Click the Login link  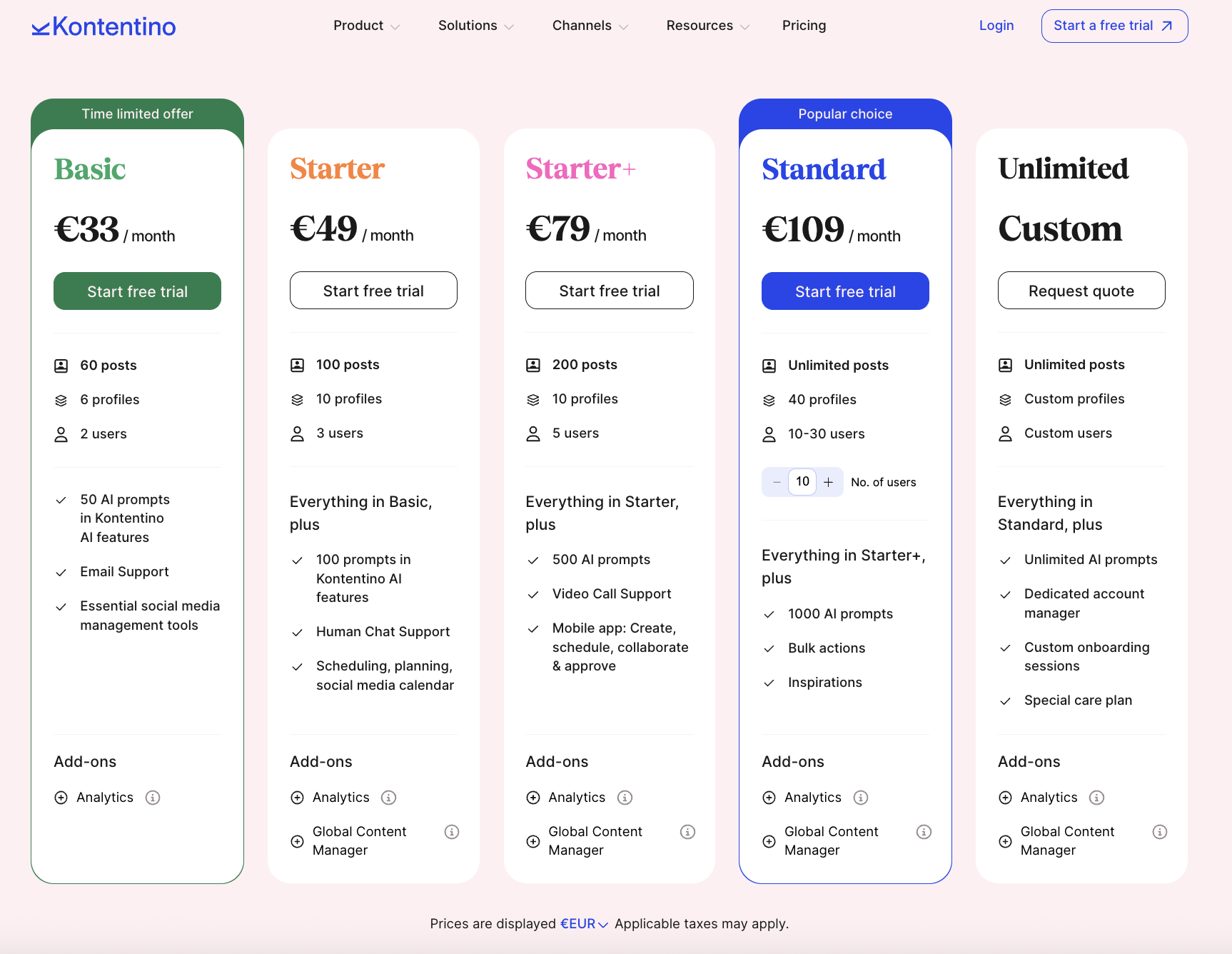pos(996,26)
